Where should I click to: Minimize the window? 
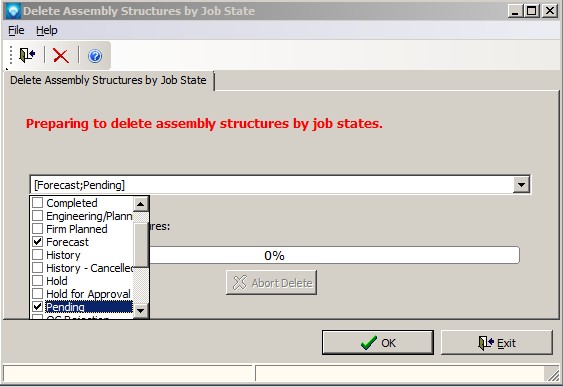[x=515, y=11]
